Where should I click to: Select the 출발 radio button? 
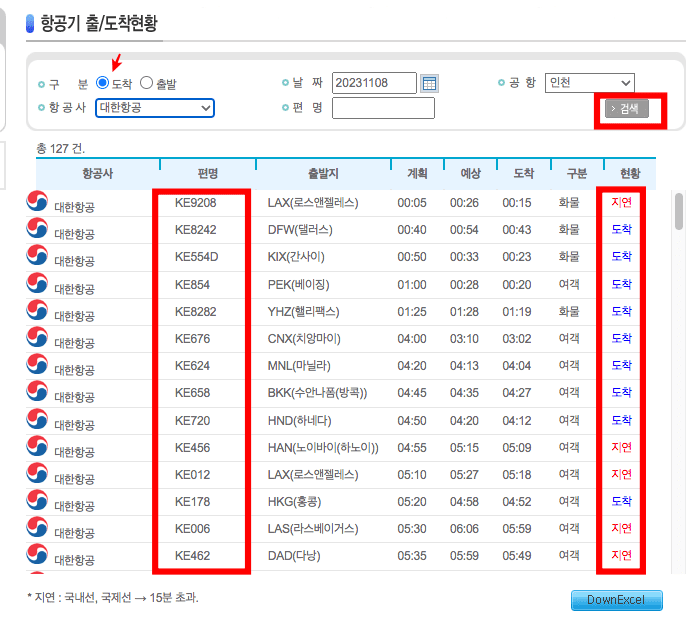click(x=146, y=83)
